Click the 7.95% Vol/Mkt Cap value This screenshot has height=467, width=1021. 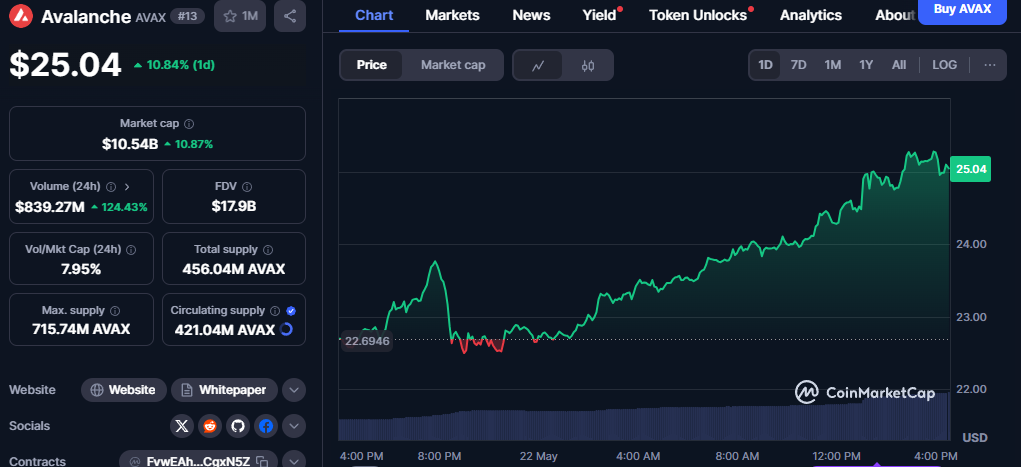coord(81,269)
